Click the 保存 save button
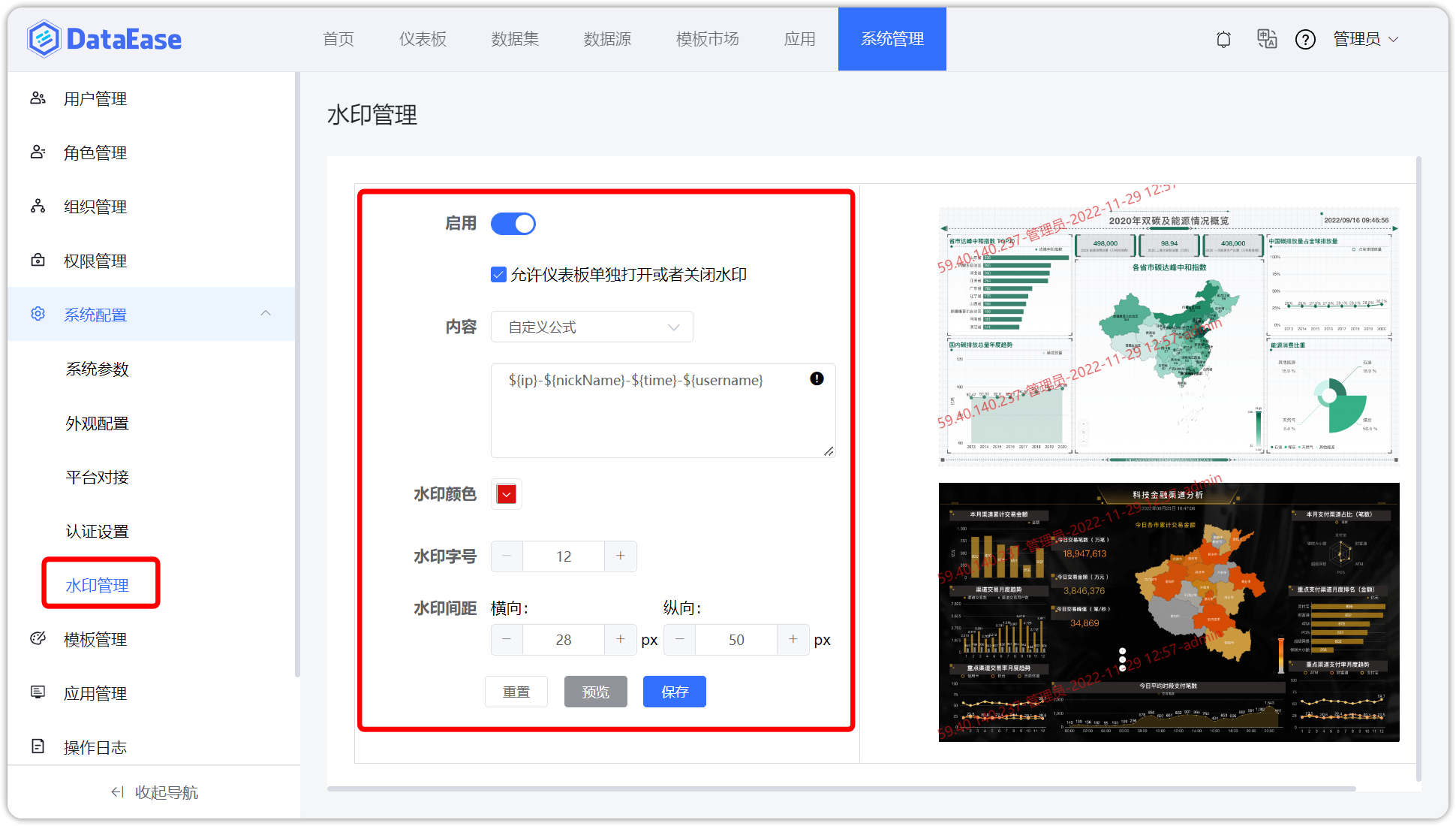 point(674,691)
